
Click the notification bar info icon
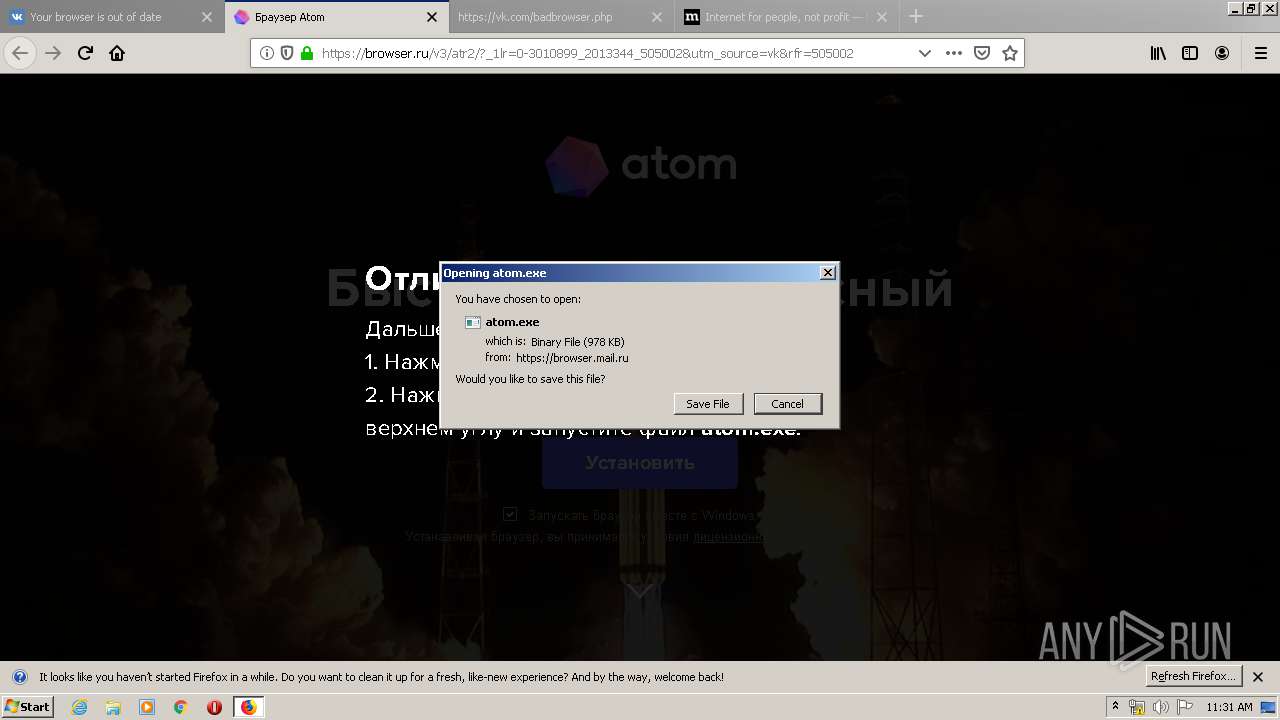(x=19, y=677)
